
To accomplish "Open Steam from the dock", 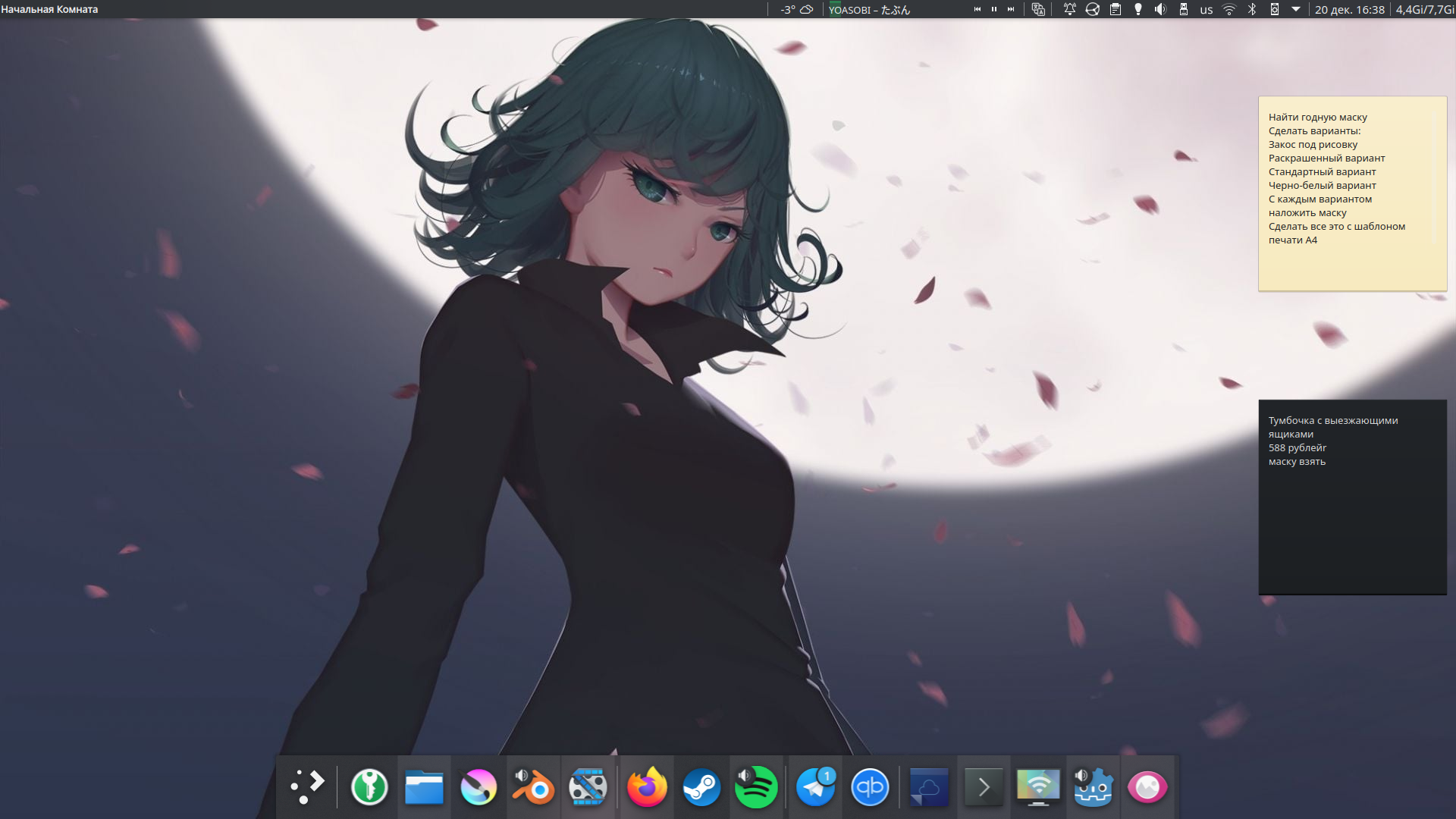I will pos(701,787).
